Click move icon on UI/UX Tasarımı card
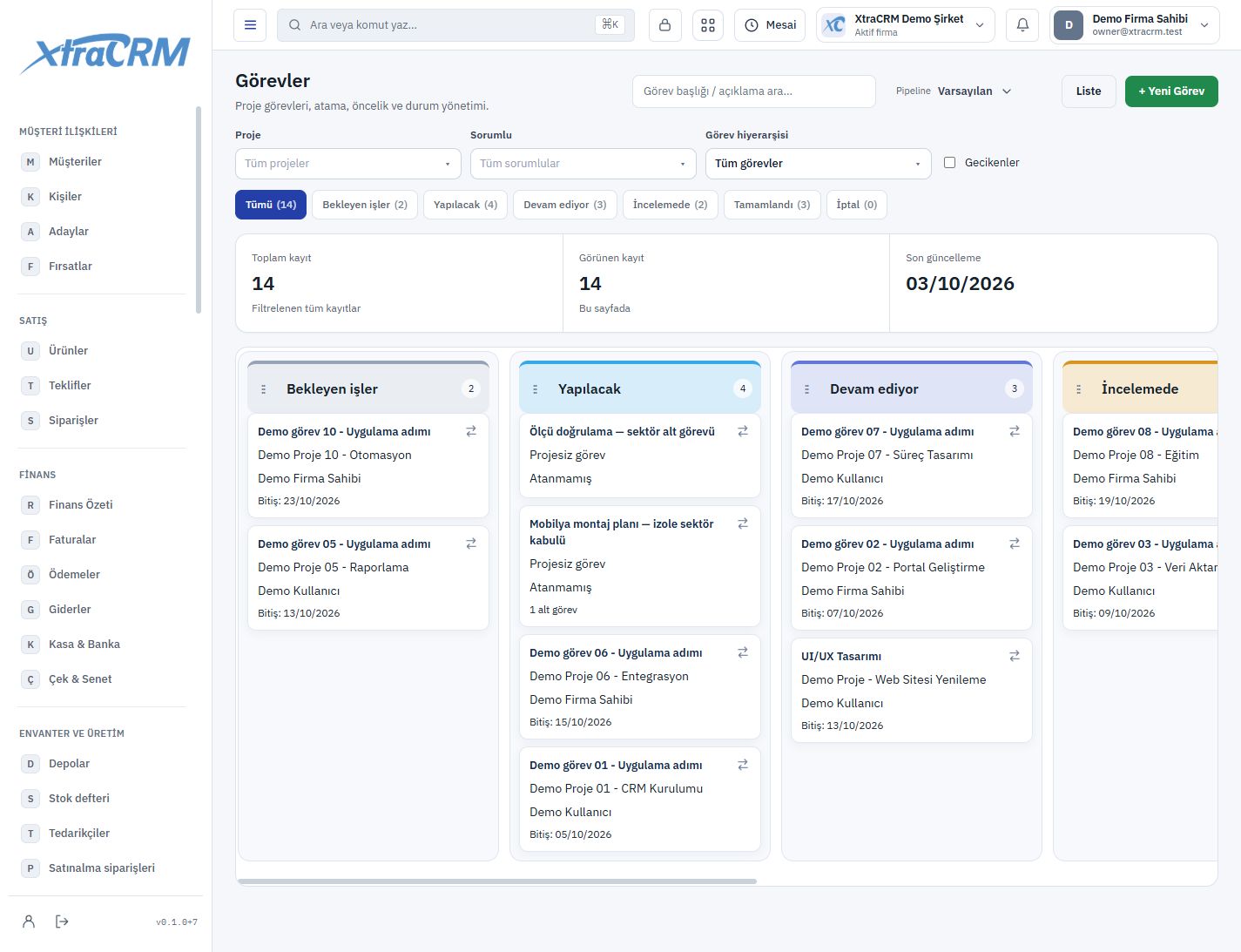The height and width of the screenshot is (952, 1241). tap(1015, 656)
